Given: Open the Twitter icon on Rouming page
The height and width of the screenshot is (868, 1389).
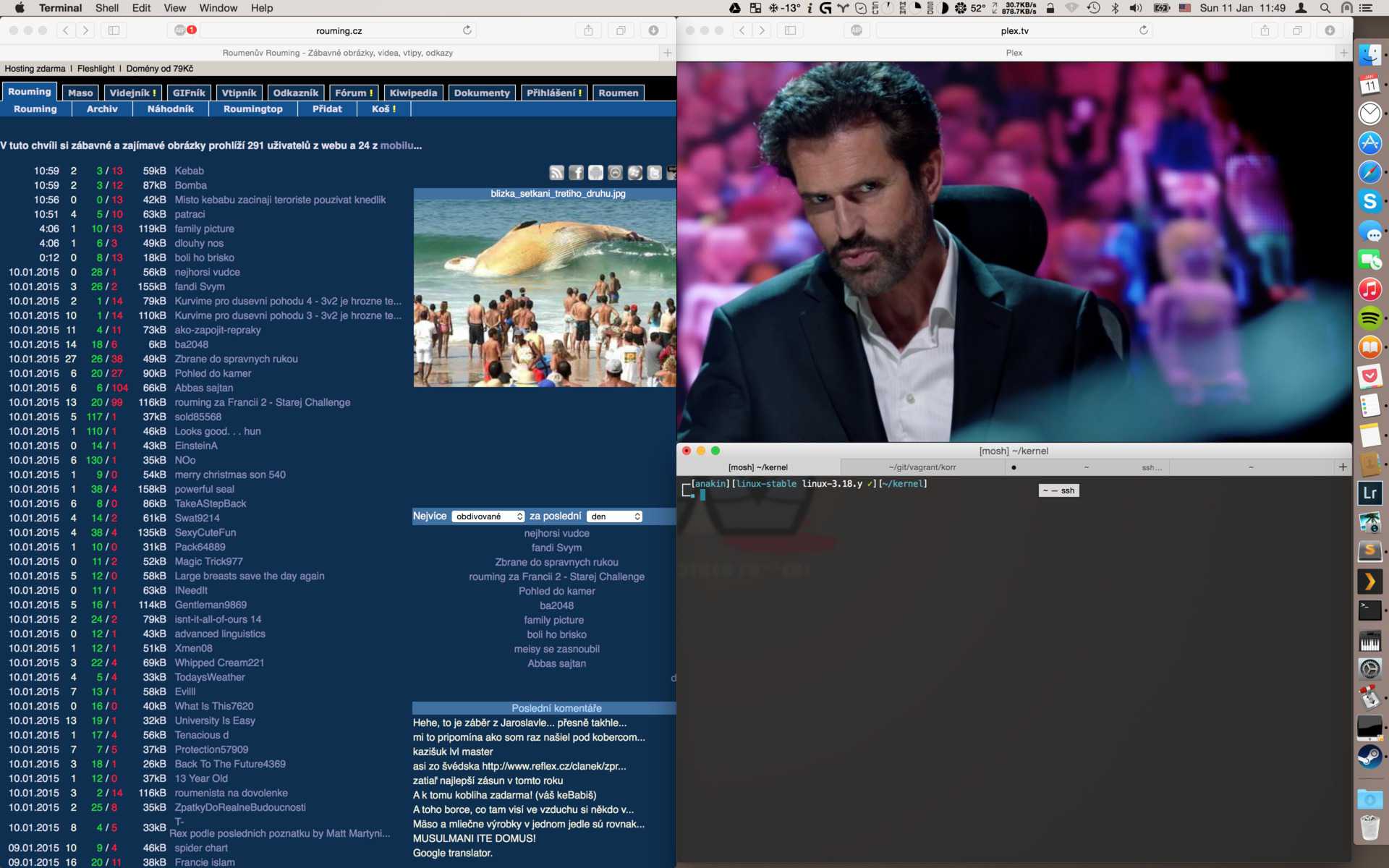Looking at the screenshot, I should tap(654, 172).
